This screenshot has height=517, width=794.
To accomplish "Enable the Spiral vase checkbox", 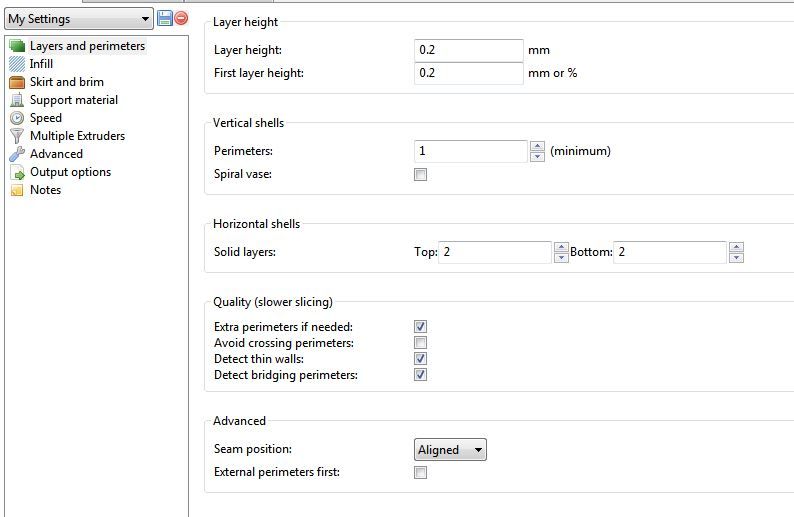I will [420, 175].
